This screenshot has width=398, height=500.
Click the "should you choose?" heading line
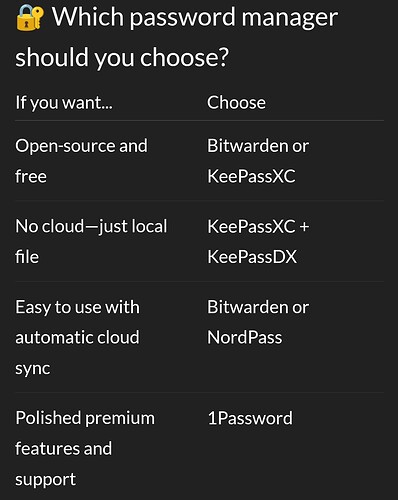[122, 58]
